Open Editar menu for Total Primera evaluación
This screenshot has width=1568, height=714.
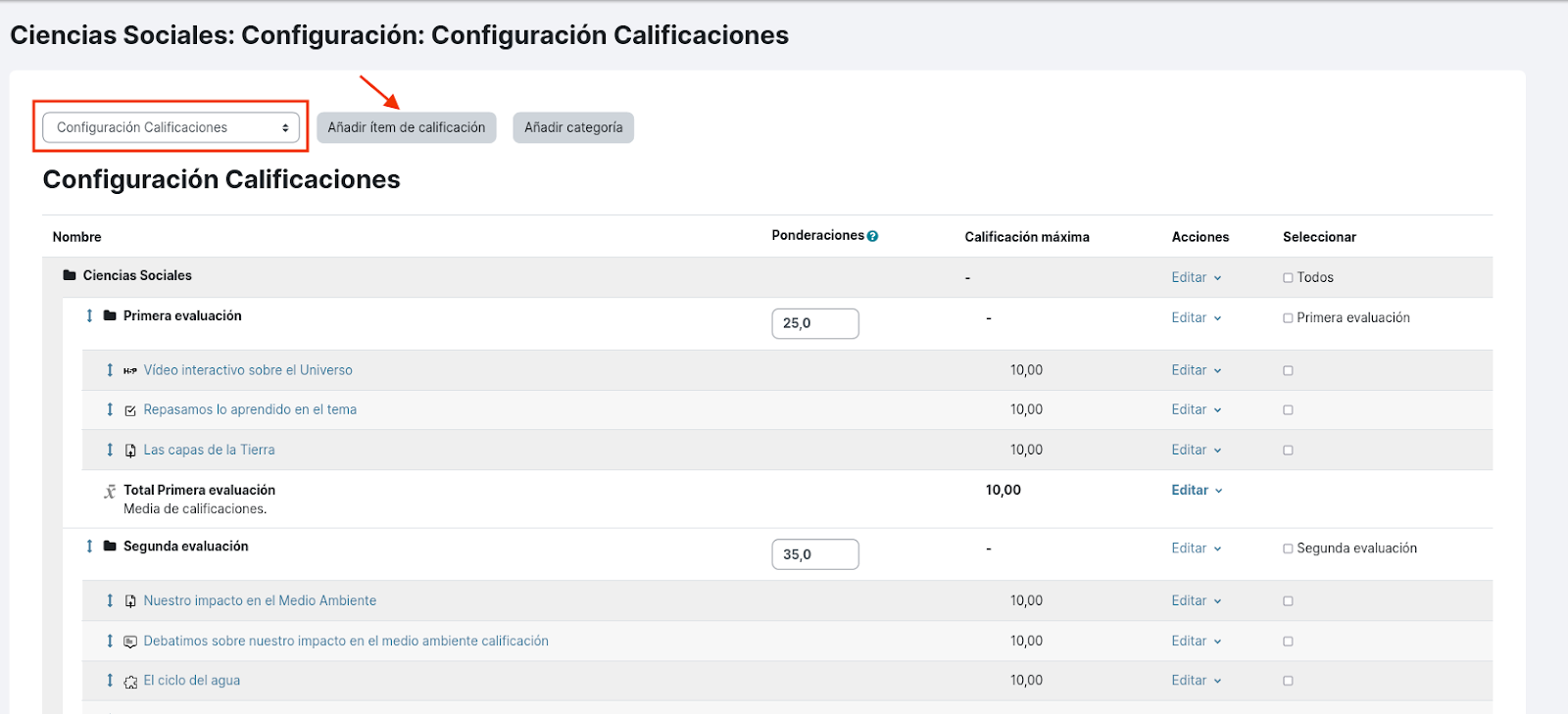(x=1197, y=490)
